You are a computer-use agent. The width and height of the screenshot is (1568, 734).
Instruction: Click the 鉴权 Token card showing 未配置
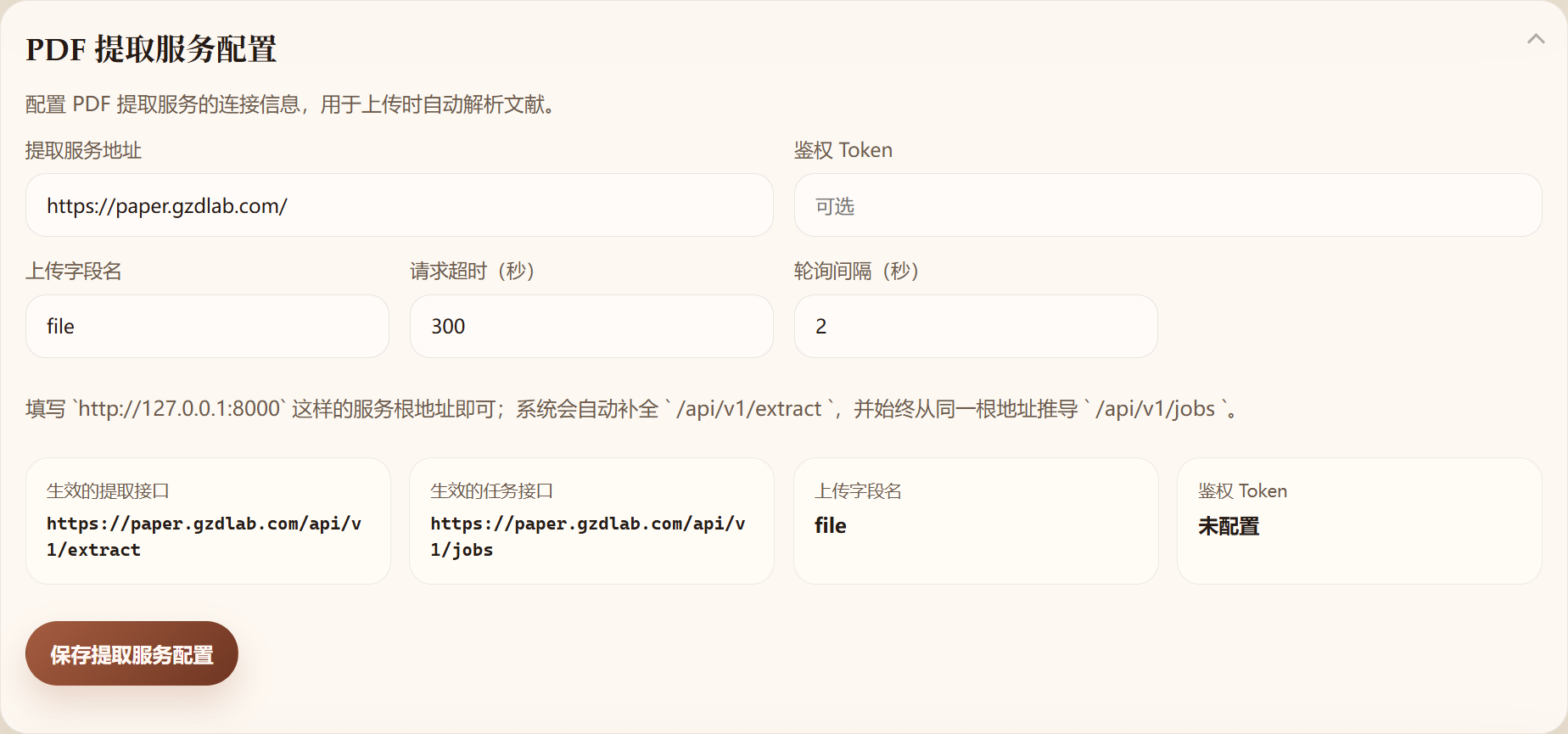pyautogui.click(x=1358, y=521)
